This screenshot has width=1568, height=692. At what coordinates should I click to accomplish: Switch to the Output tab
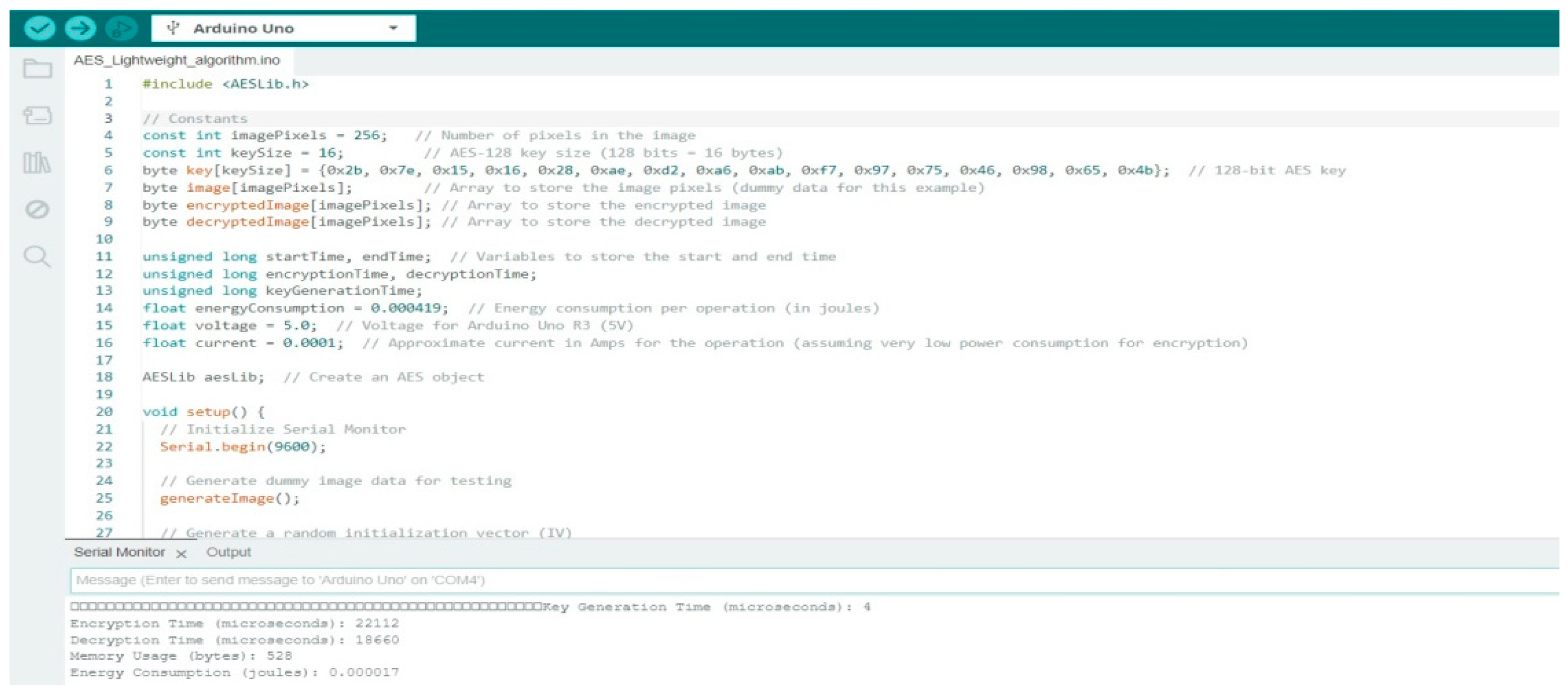click(228, 552)
